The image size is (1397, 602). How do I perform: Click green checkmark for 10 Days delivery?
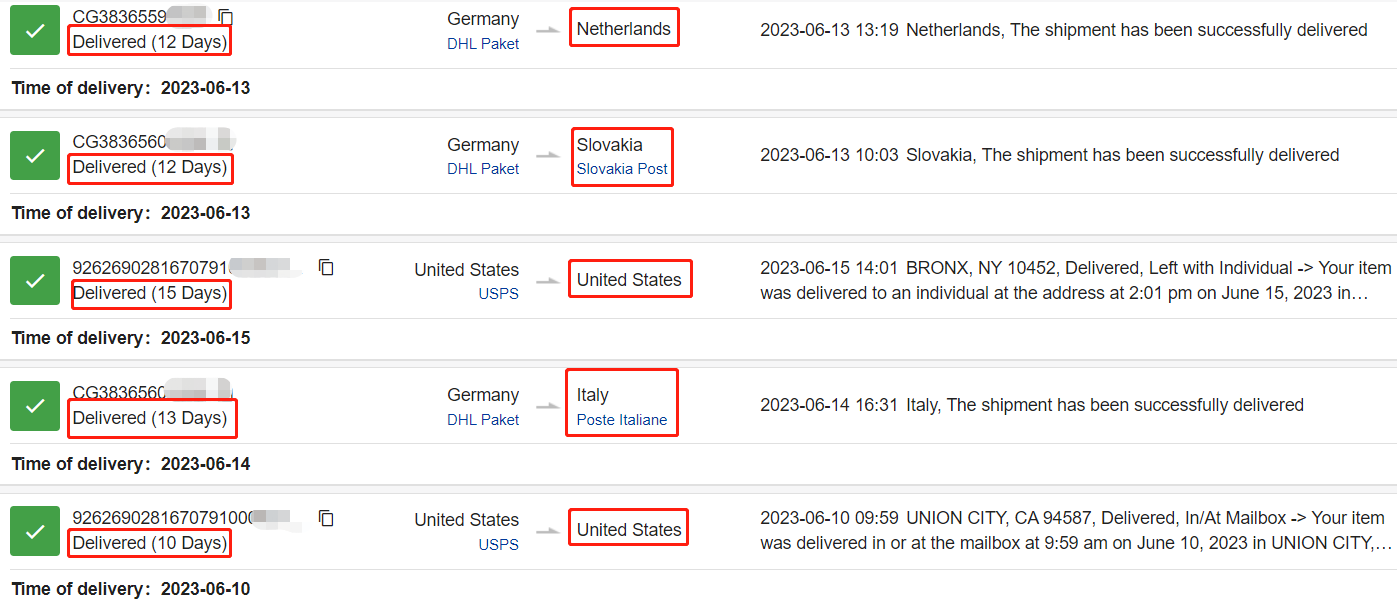click(x=35, y=531)
